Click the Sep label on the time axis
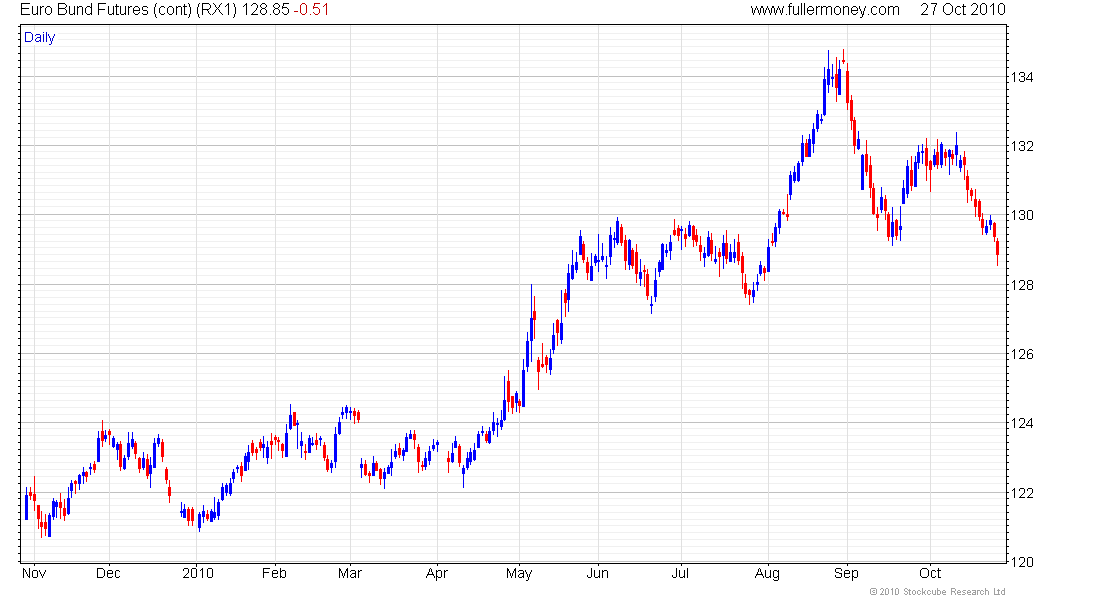Screen dimensions: 1100x600 coord(846,573)
